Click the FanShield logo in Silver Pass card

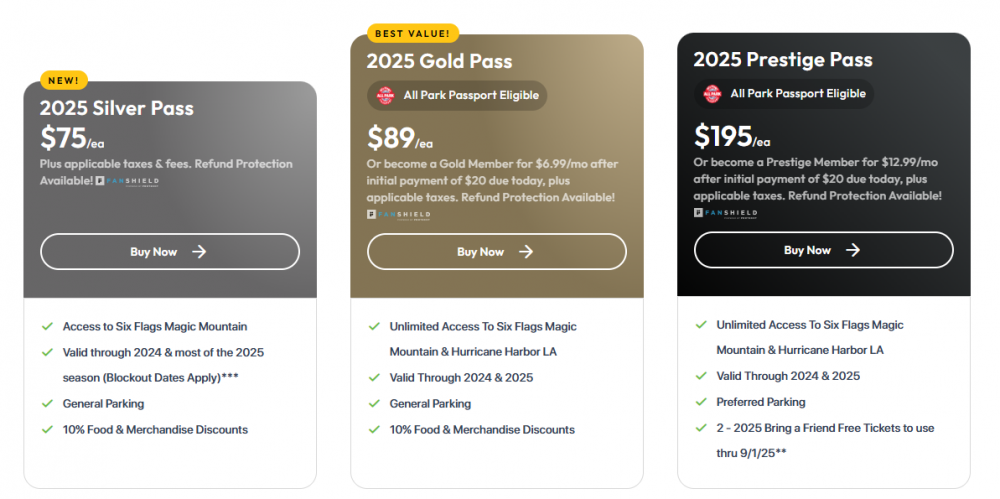(x=127, y=181)
